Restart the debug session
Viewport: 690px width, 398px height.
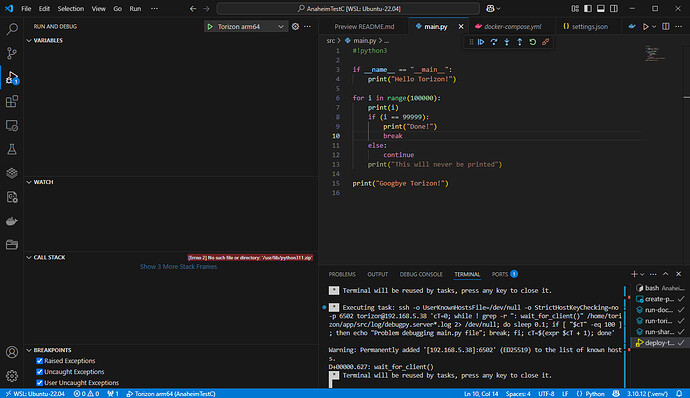tap(532, 42)
